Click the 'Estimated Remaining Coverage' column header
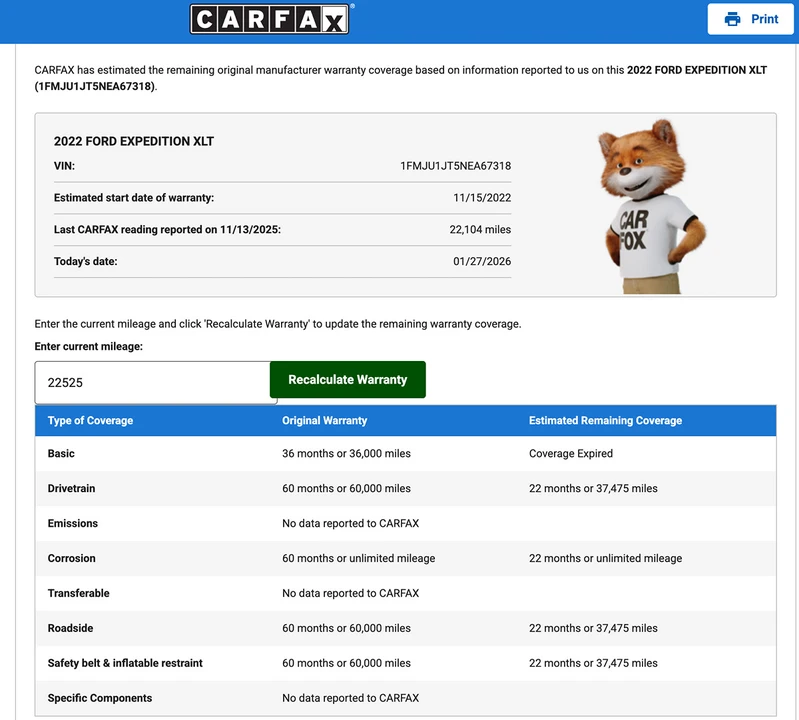Screen dimensions: 799x720 [x=605, y=420]
